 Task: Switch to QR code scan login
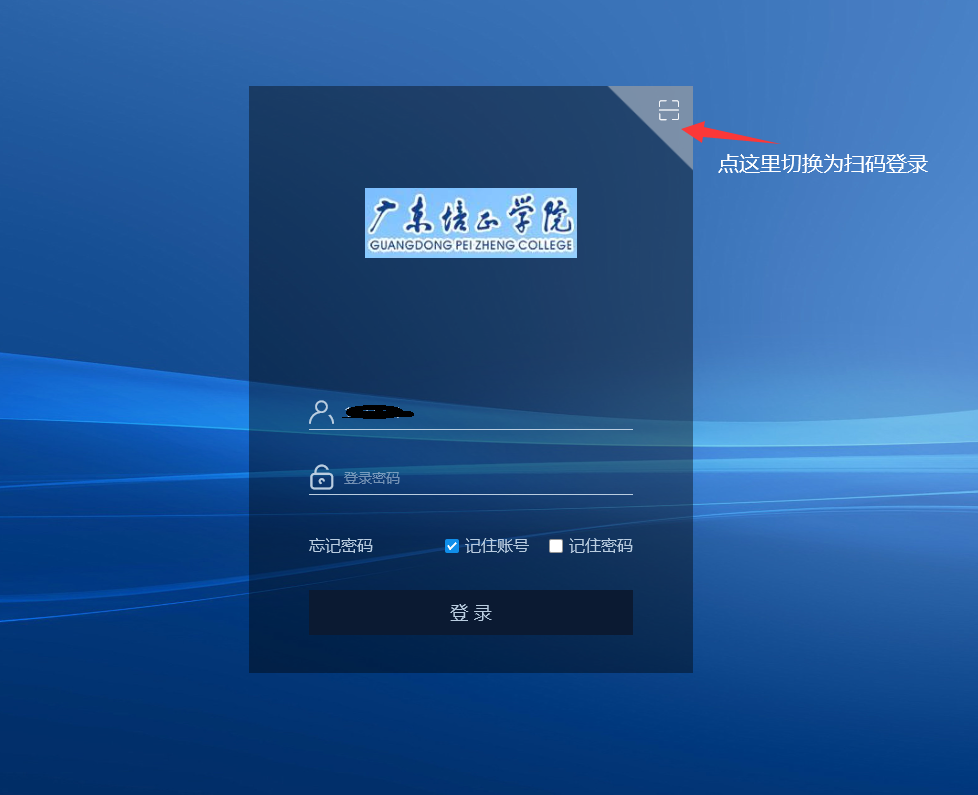coord(669,110)
